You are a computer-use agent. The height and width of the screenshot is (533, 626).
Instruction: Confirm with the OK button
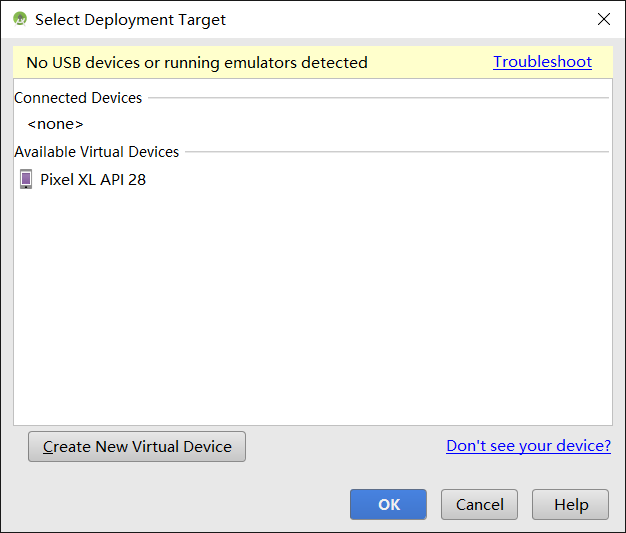388,505
